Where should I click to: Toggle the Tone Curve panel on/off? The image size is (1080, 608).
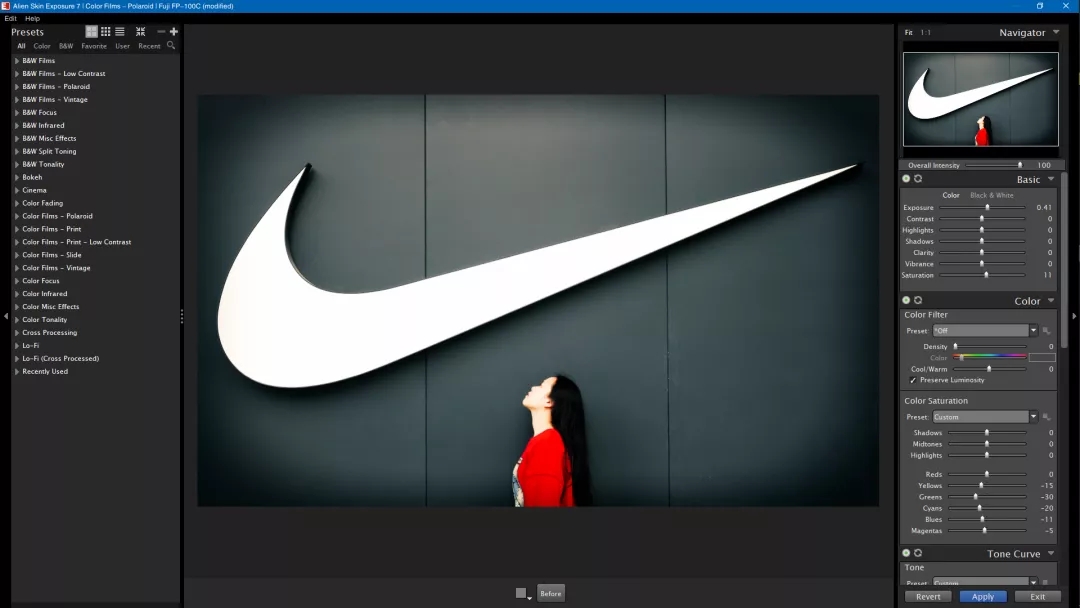click(x=906, y=553)
